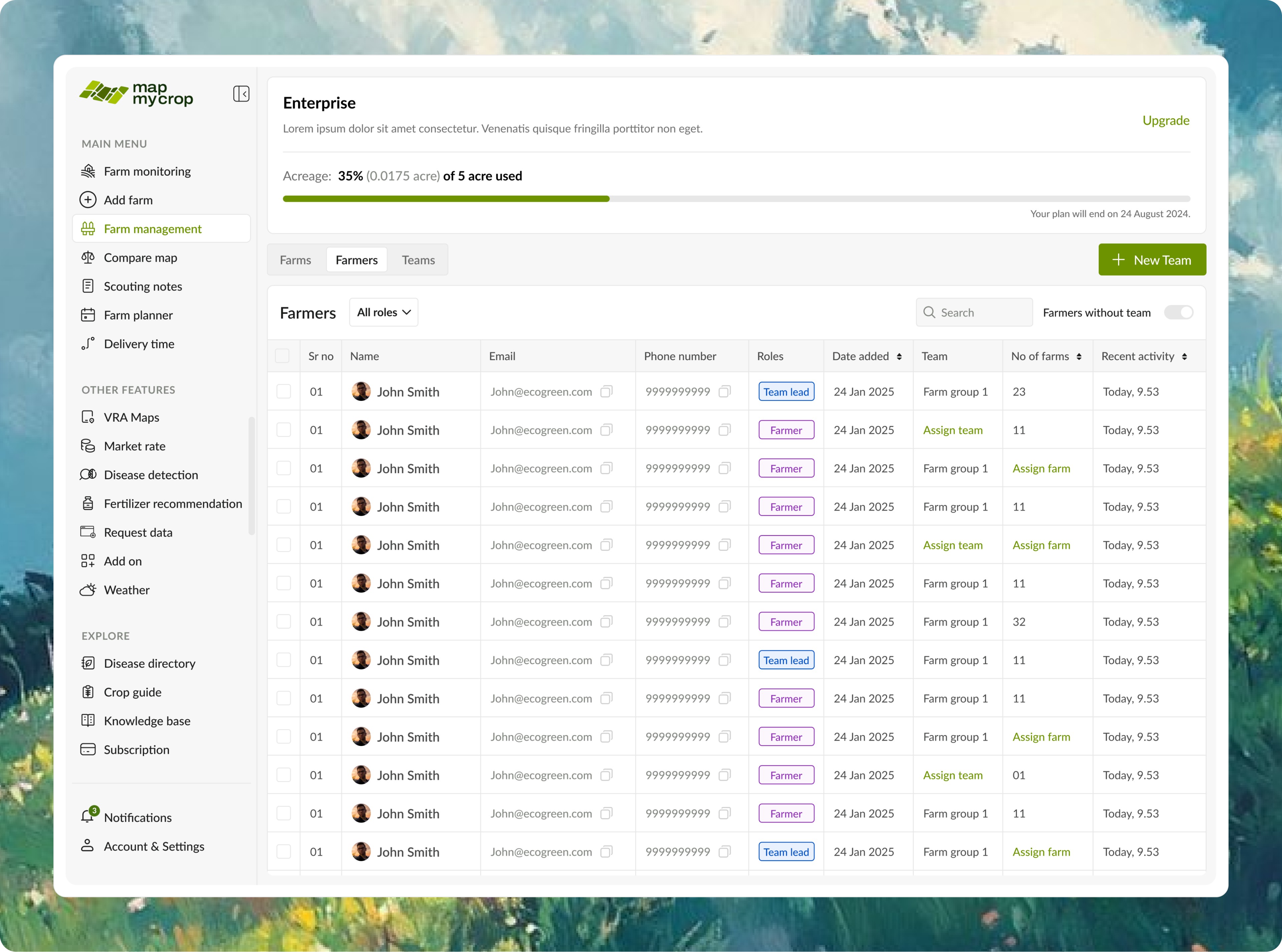
Task: Copy email in the first farmer row
Action: pos(606,392)
